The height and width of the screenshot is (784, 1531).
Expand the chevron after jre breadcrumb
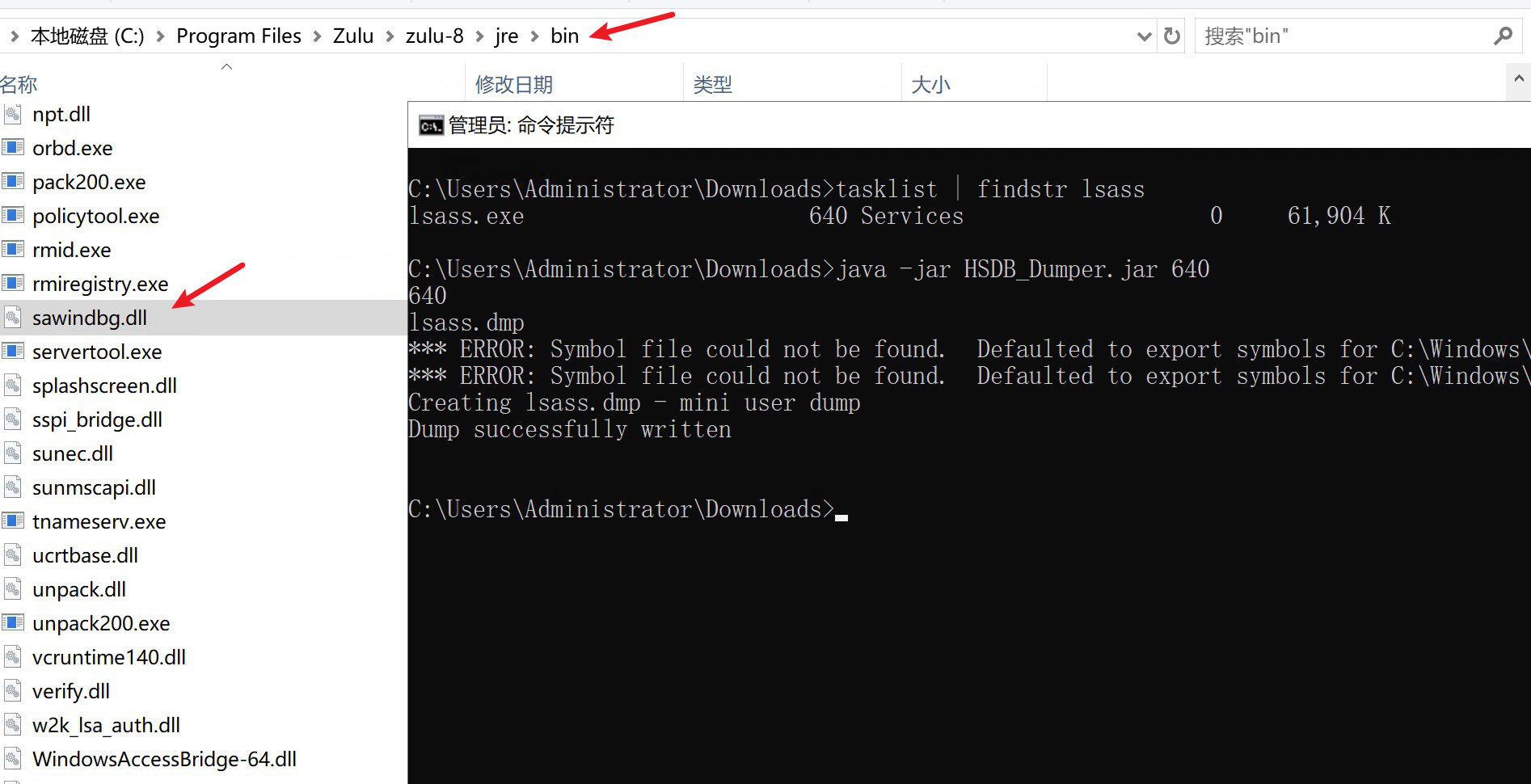(534, 36)
